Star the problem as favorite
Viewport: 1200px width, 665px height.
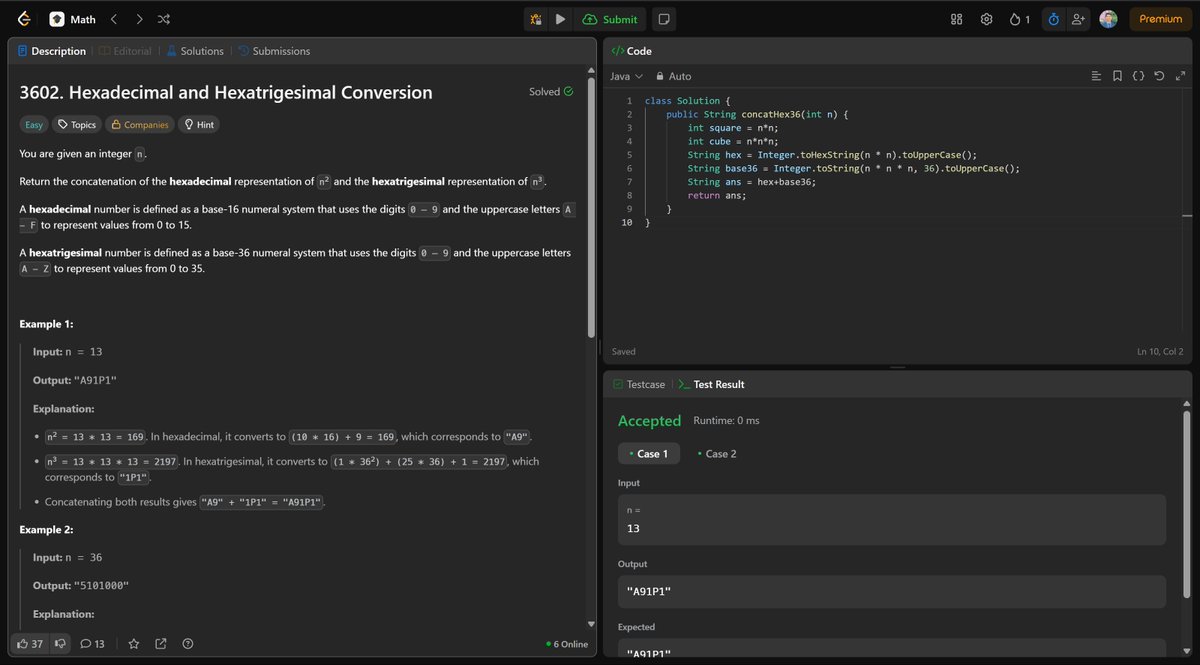pos(134,644)
